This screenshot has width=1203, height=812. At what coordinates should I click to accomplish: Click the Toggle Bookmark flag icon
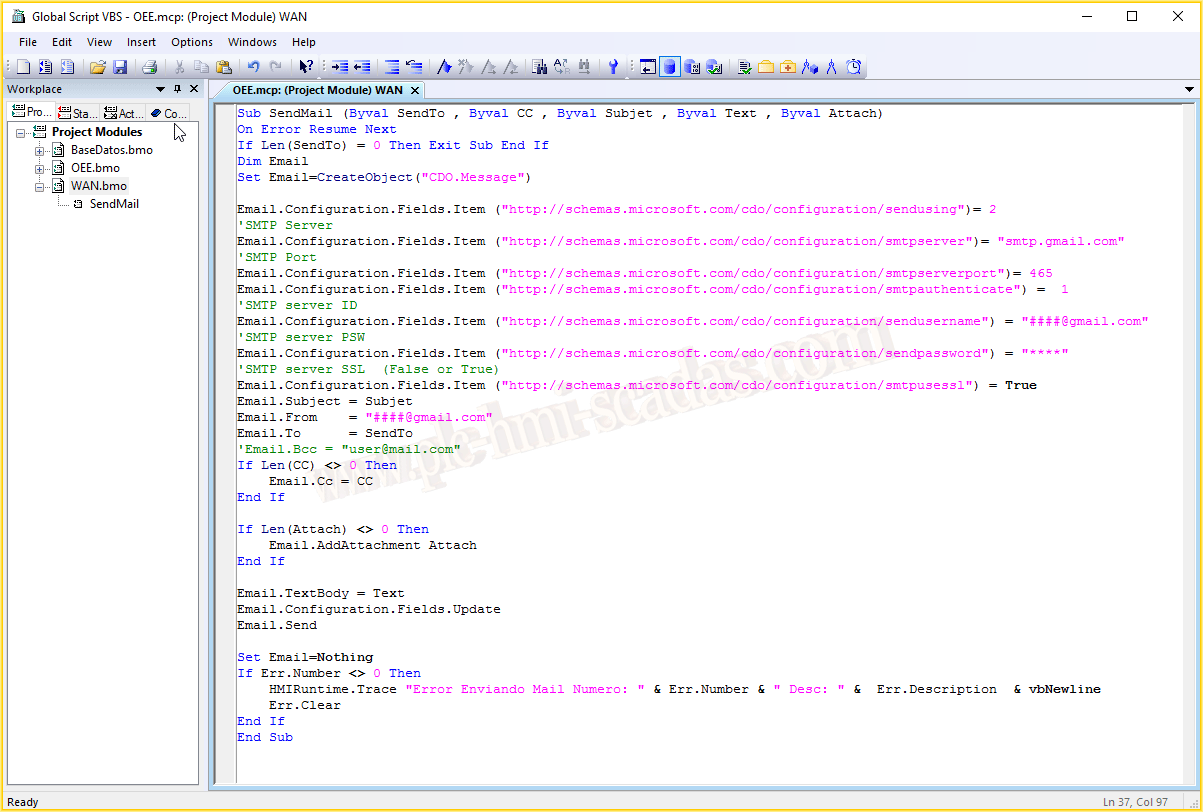click(x=444, y=67)
